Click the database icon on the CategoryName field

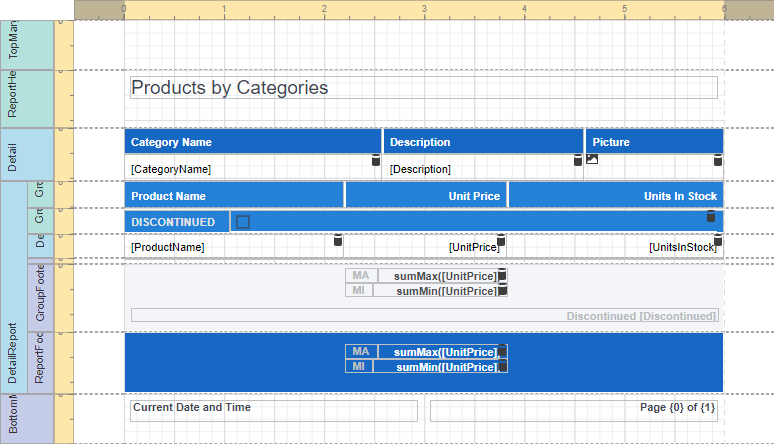tap(376, 161)
